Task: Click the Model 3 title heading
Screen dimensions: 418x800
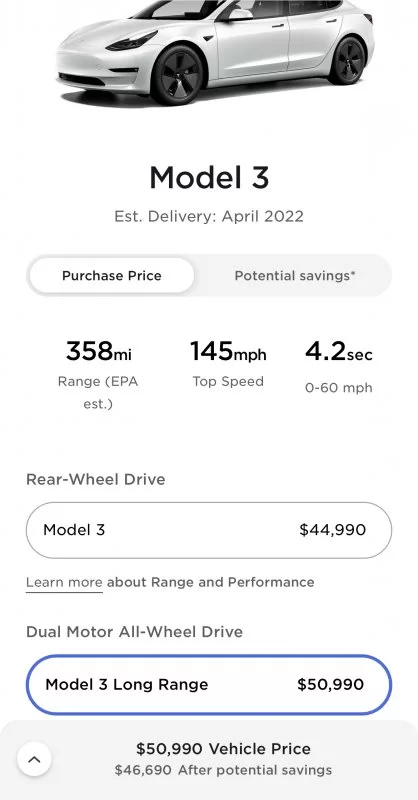Action: (x=209, y=179)
